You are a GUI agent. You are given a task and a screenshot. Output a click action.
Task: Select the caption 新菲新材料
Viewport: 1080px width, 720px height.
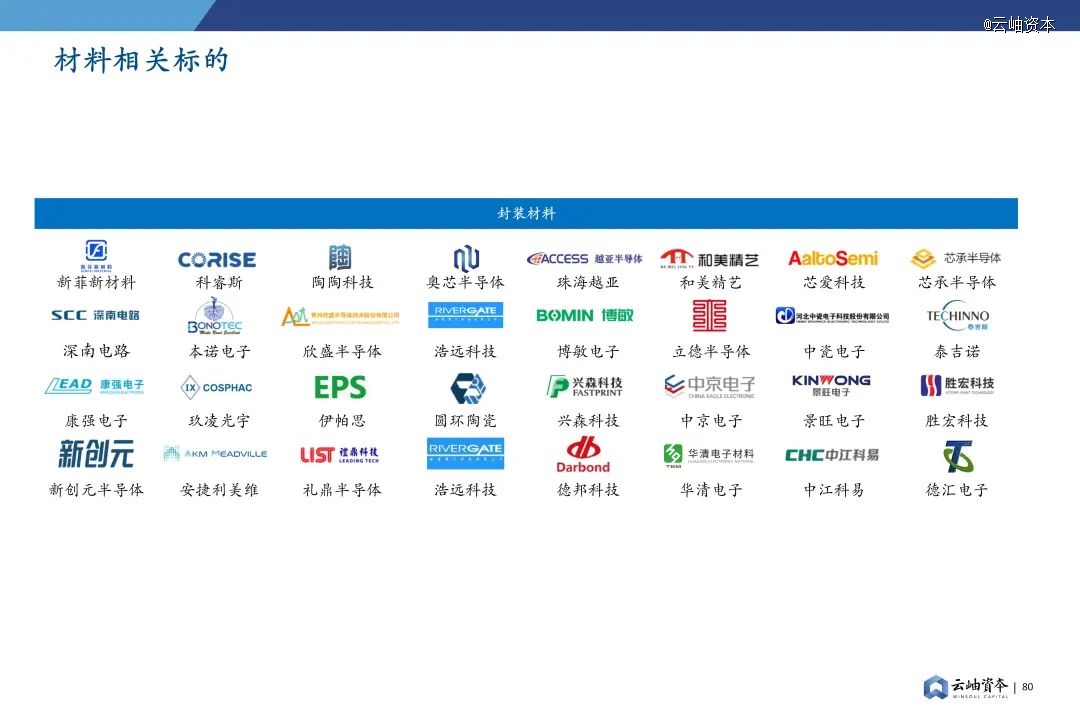click(96, 282)
